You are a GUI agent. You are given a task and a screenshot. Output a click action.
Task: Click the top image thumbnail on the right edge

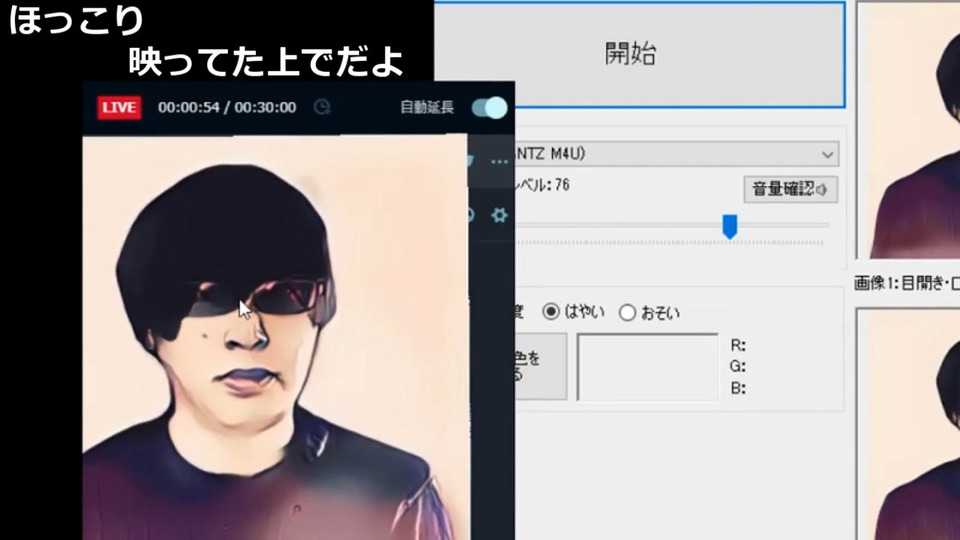(909, 130)
